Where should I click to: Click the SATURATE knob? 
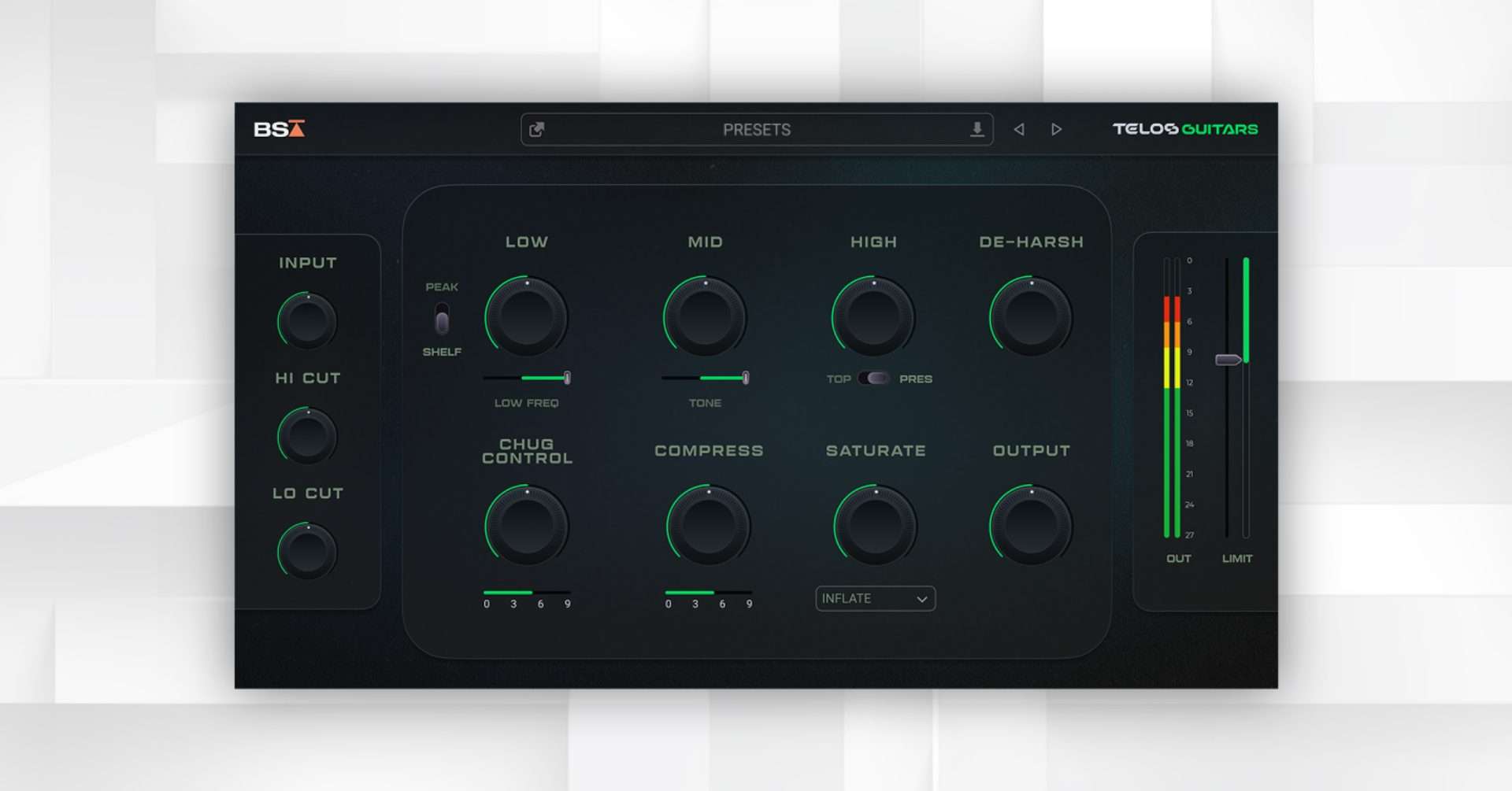(875, 525)
